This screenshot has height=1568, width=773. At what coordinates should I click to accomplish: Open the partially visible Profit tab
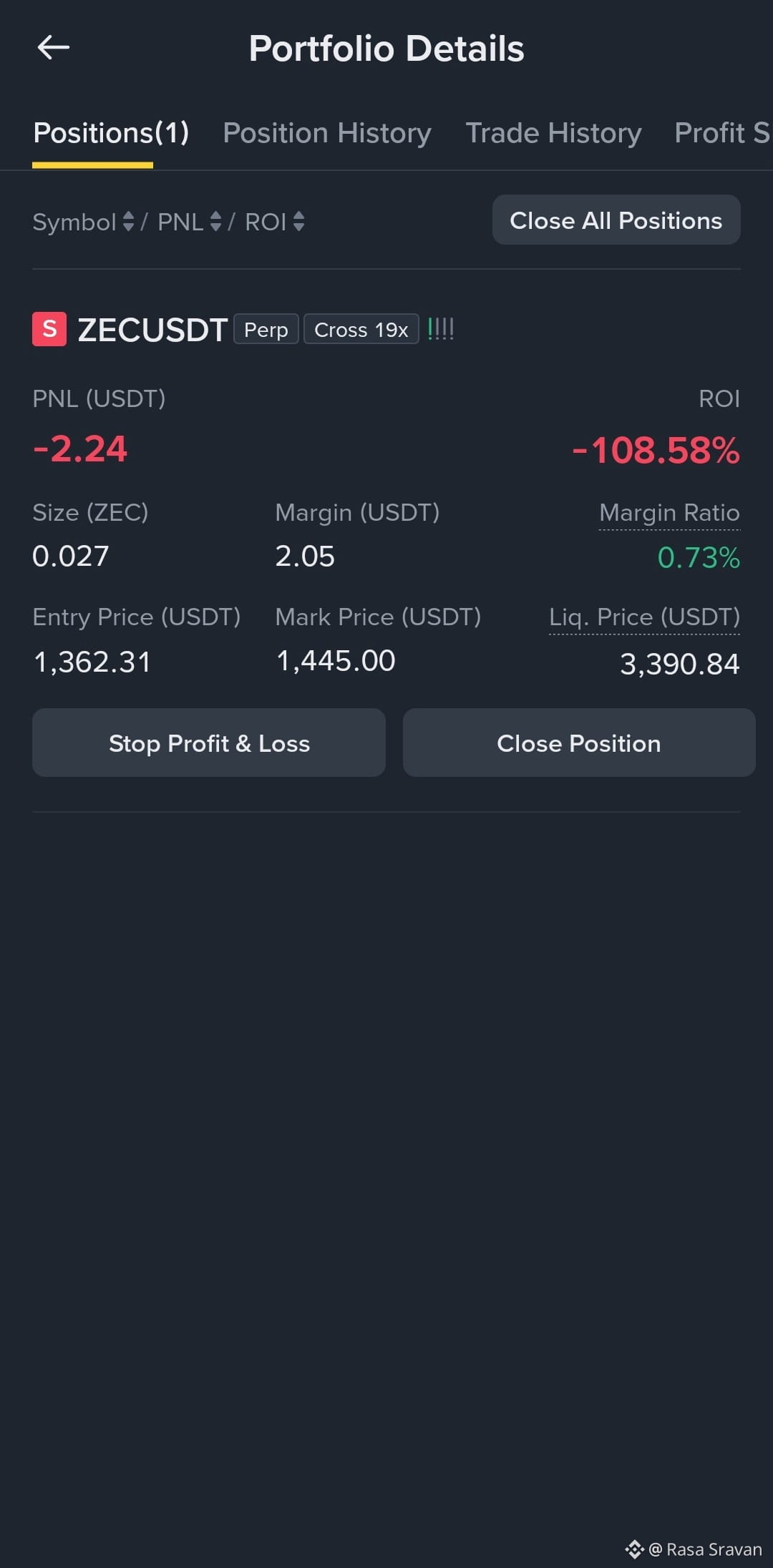pos(723,133)
